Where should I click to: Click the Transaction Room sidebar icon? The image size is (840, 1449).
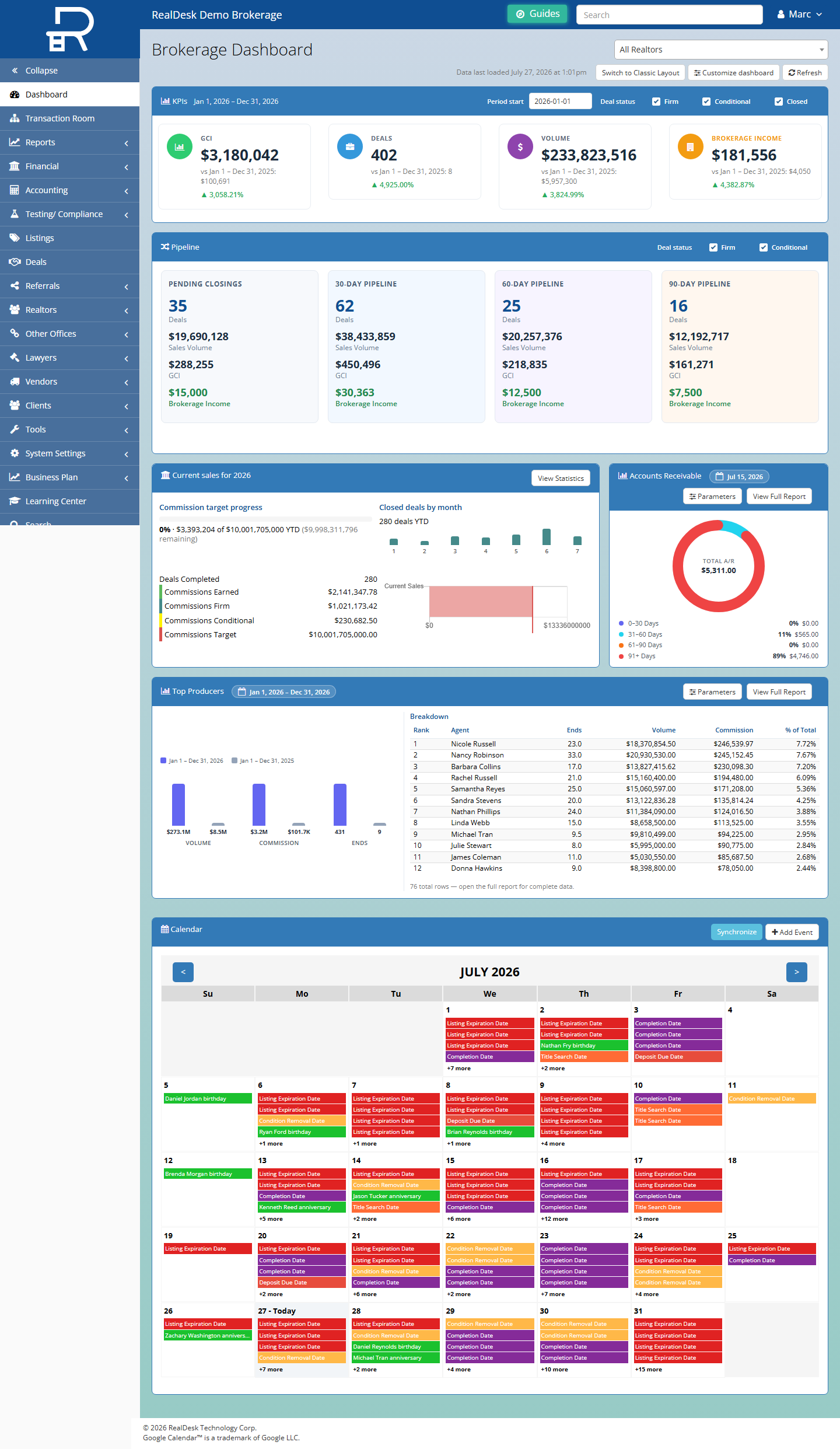coord(15,118)
